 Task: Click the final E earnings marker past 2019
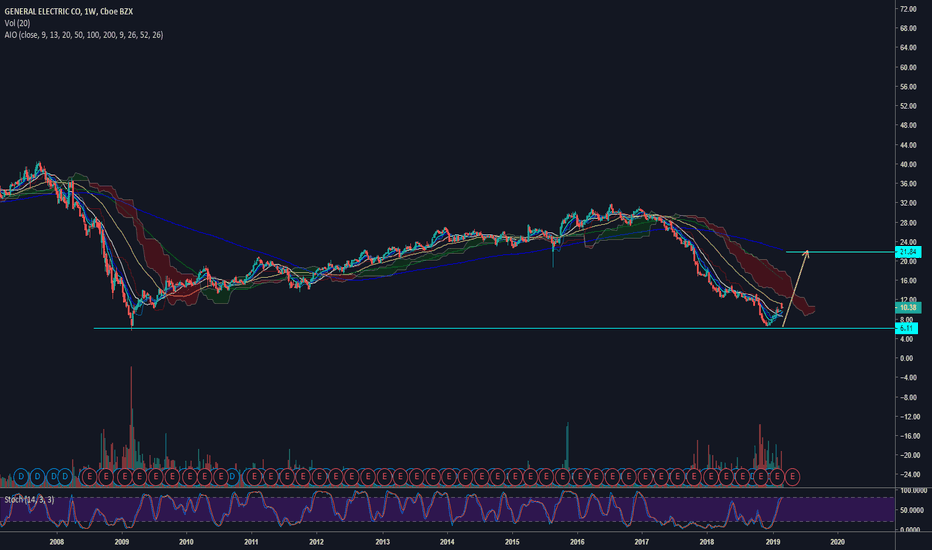tap(792, 476)
